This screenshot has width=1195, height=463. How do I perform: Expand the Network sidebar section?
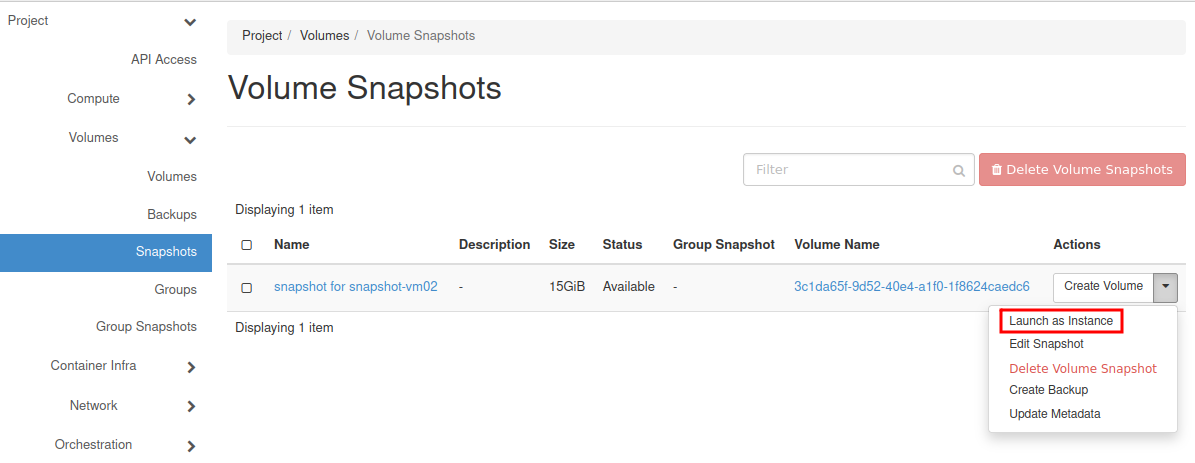point(190,407)
